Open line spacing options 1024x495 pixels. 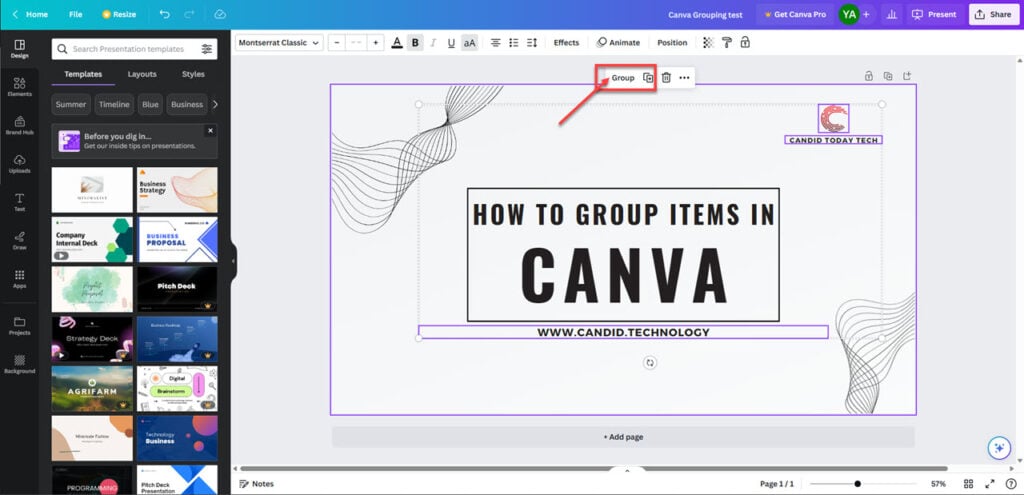(x=532, y=42)
